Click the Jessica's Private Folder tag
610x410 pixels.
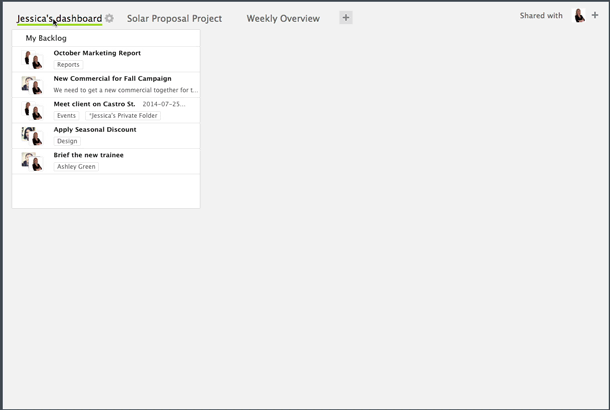click(x=123, y=116)
